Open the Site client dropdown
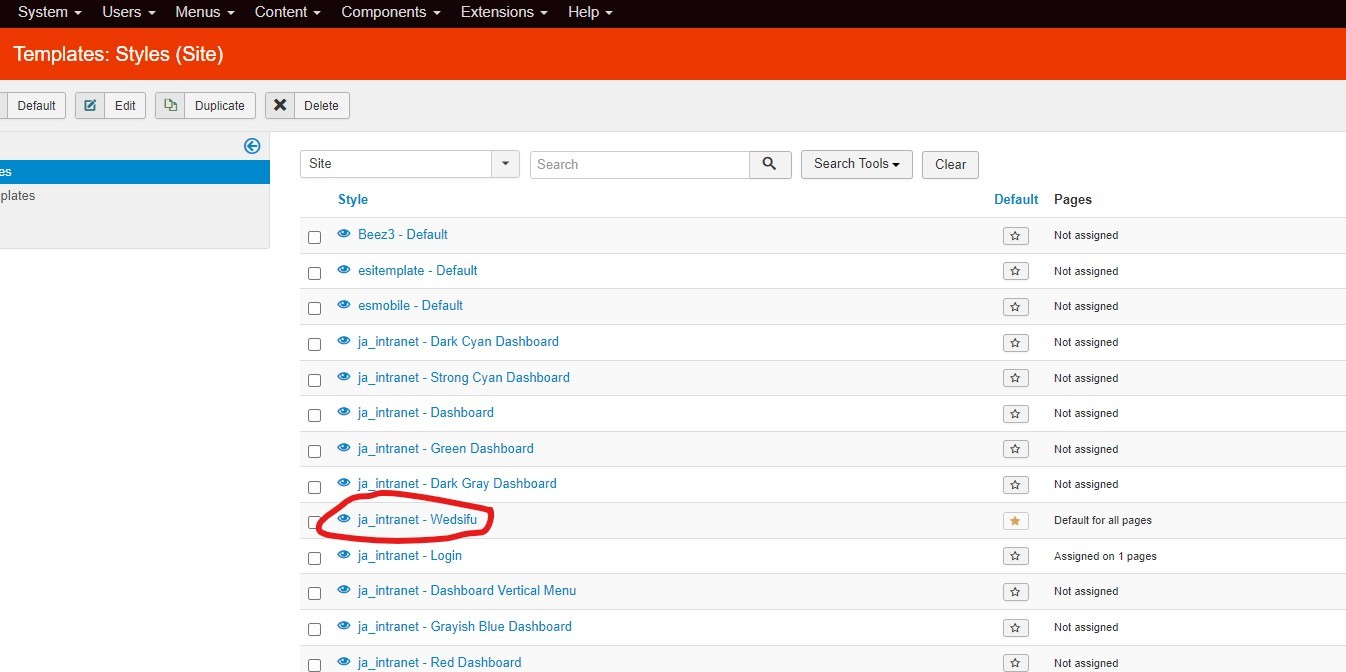The image size is (1346, 672). coord(409,164)
